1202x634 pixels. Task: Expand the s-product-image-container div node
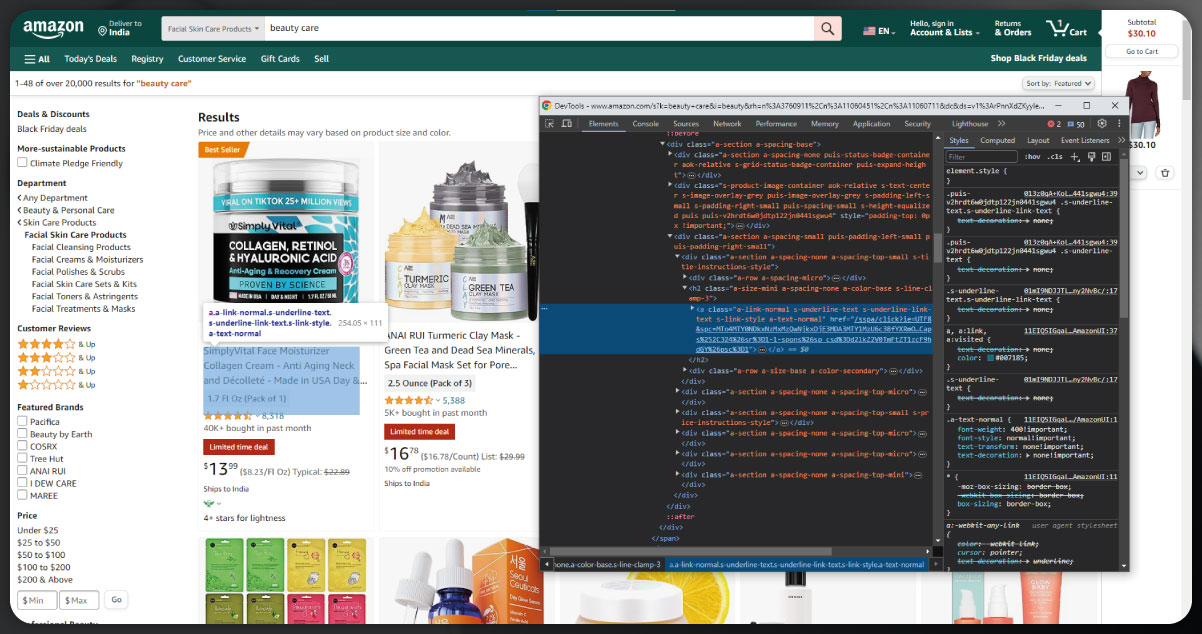point(669,185)
